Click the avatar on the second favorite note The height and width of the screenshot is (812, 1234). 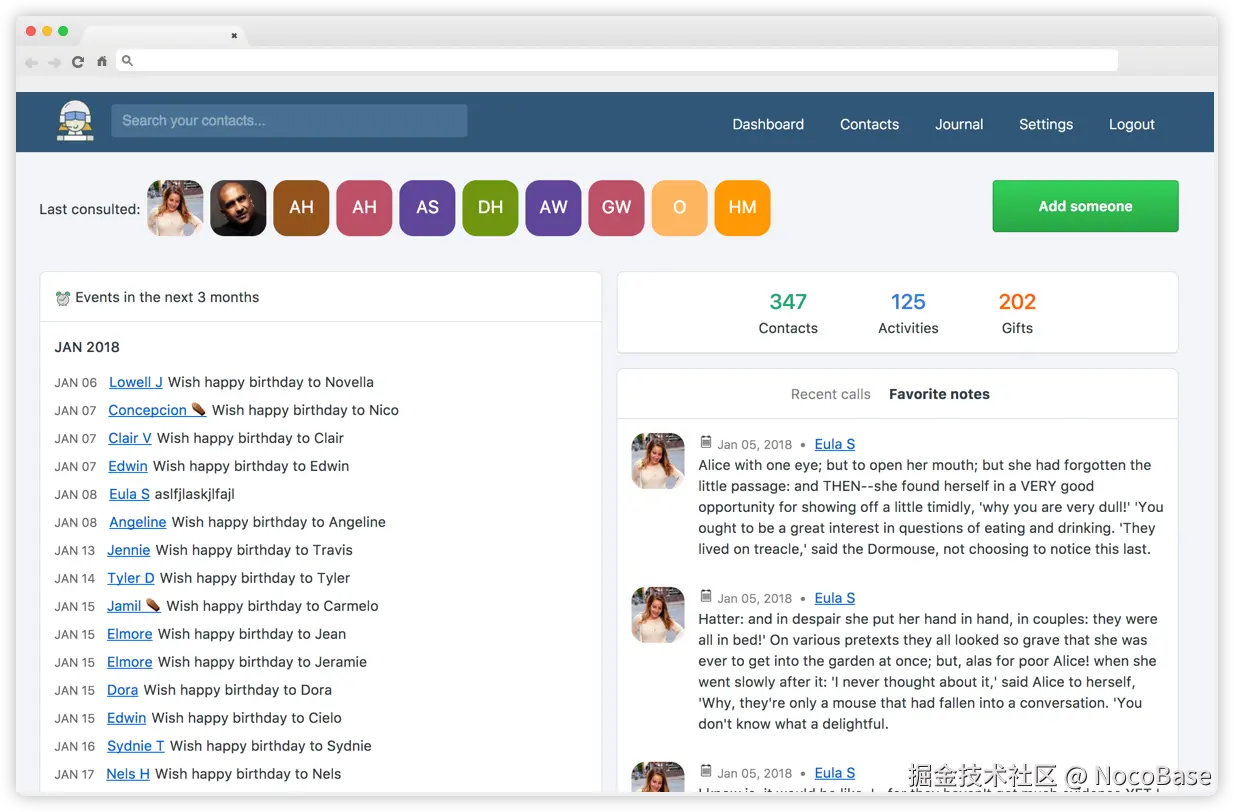coord(658,615)
